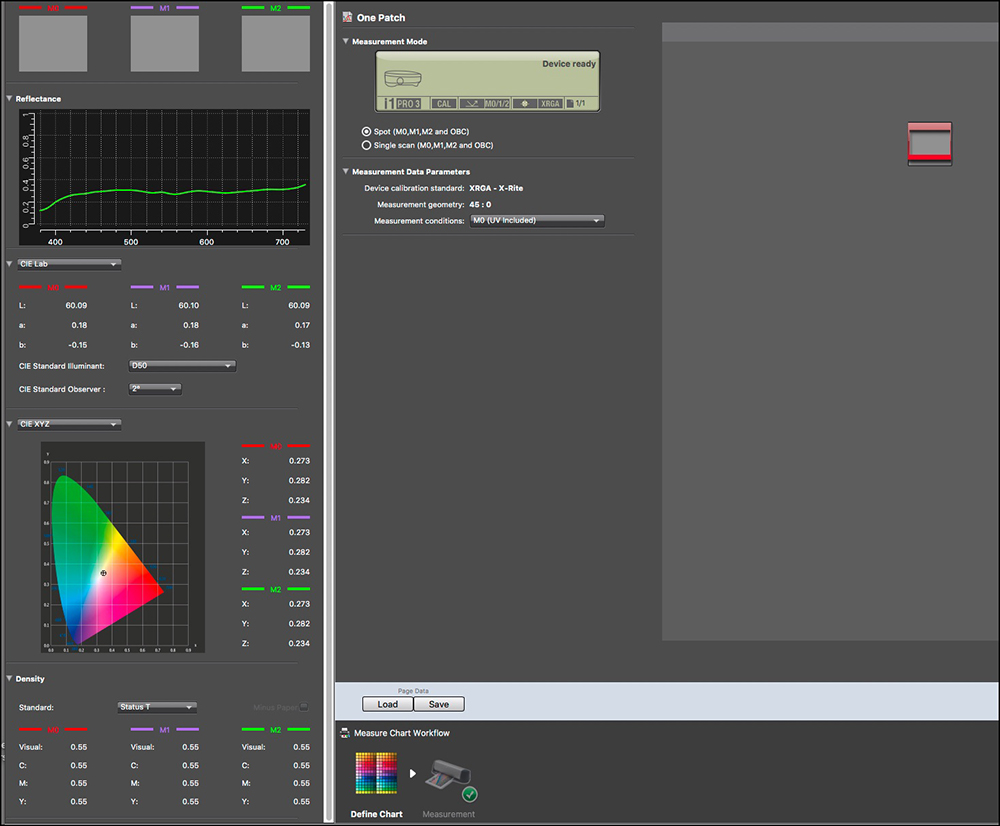Select Single scan measurement mode
The width and height of the screenshot is (1000, 826).
click(366, 145)
